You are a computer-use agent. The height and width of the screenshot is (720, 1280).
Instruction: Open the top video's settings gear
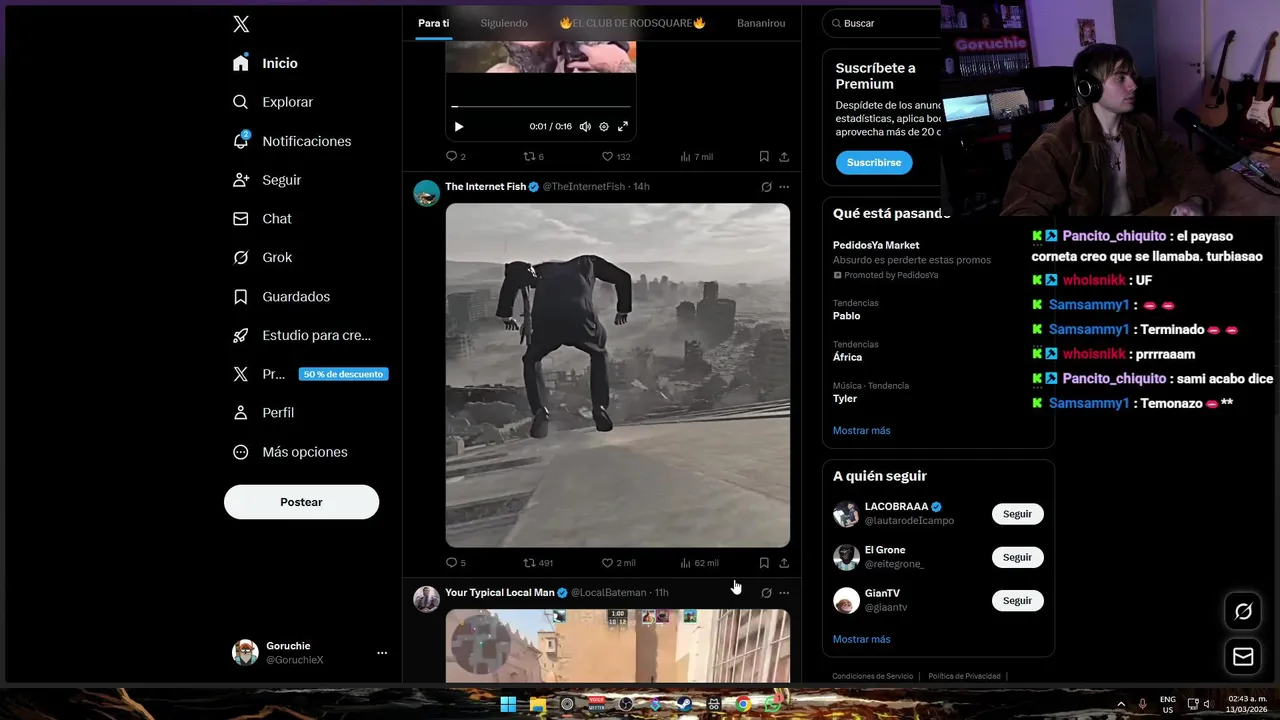pyautogui.click(x=604, y=127)
